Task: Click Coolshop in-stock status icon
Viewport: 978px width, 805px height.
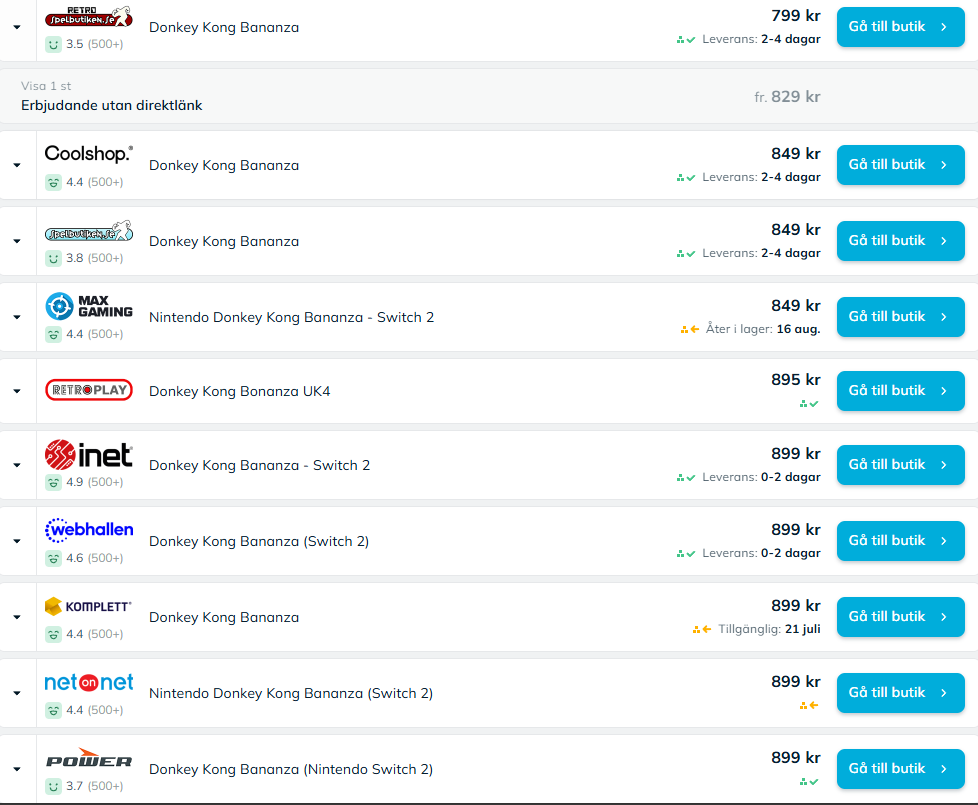Action: click(685, 178)
